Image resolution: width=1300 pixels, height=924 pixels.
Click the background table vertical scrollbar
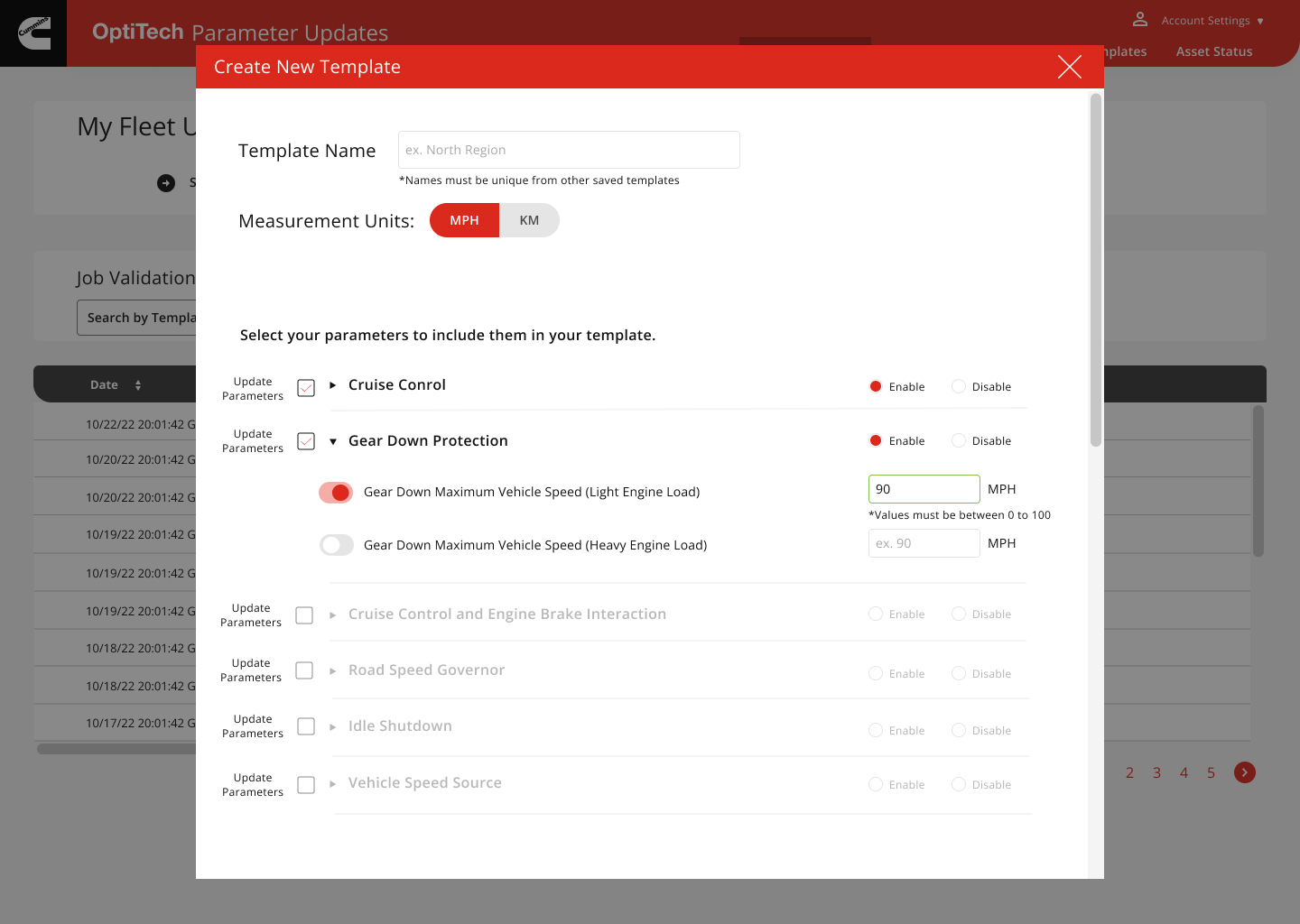tap(1258, 480)
